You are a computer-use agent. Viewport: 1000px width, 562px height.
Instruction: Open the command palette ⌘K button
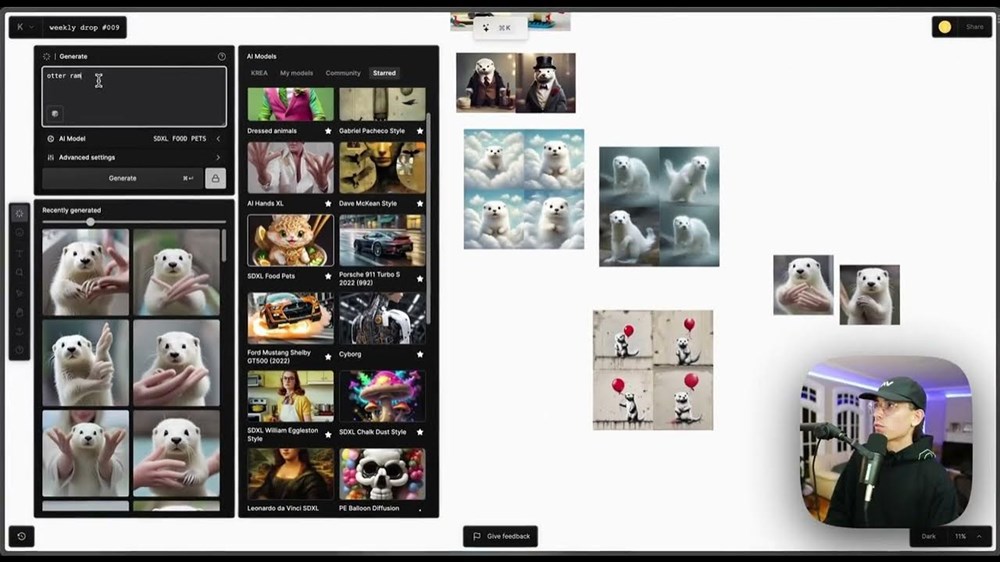coord(500,28)
